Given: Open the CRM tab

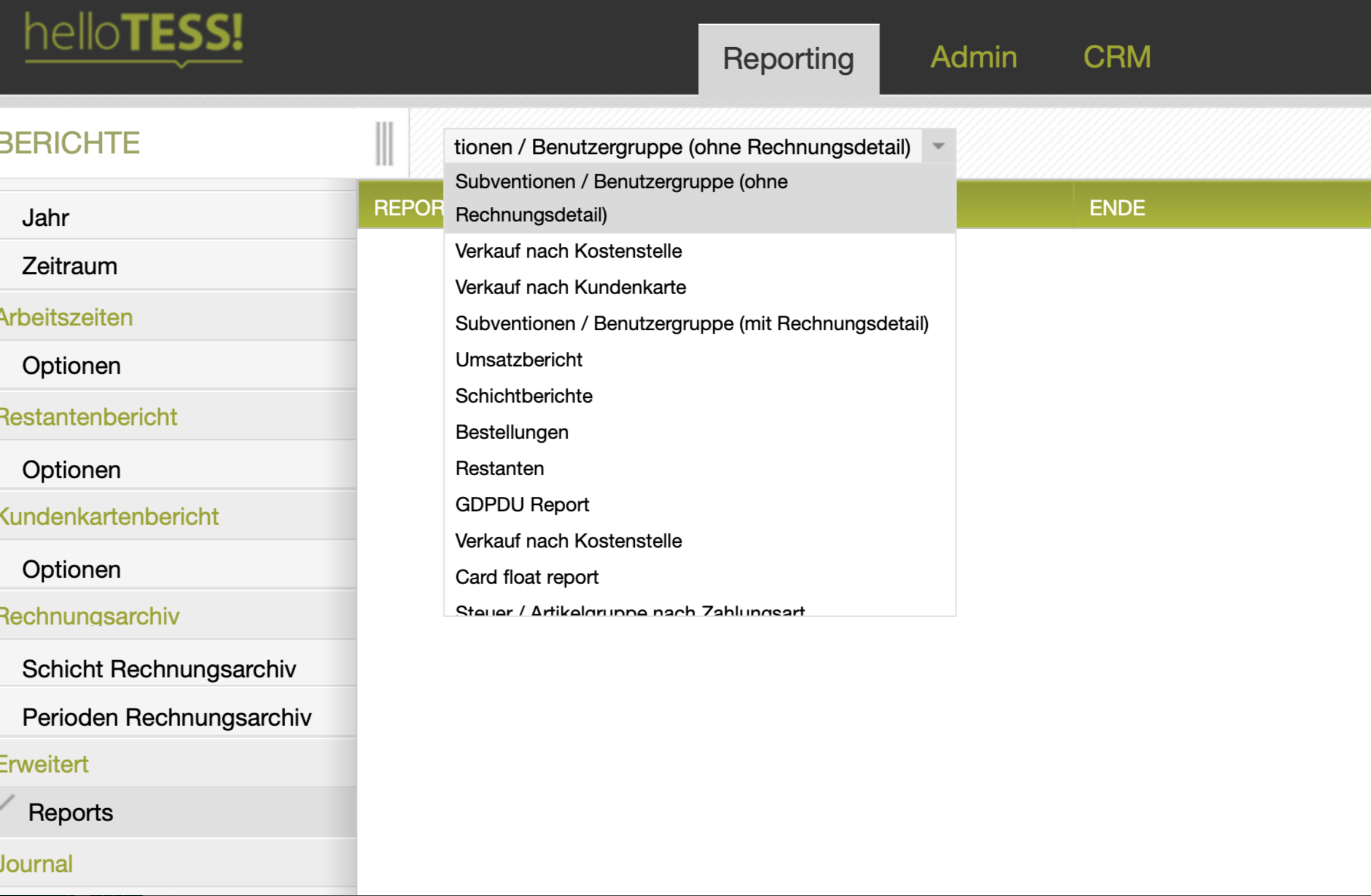Looking at the screenshot, I should pyautogui.click(x=1117, y=57).
